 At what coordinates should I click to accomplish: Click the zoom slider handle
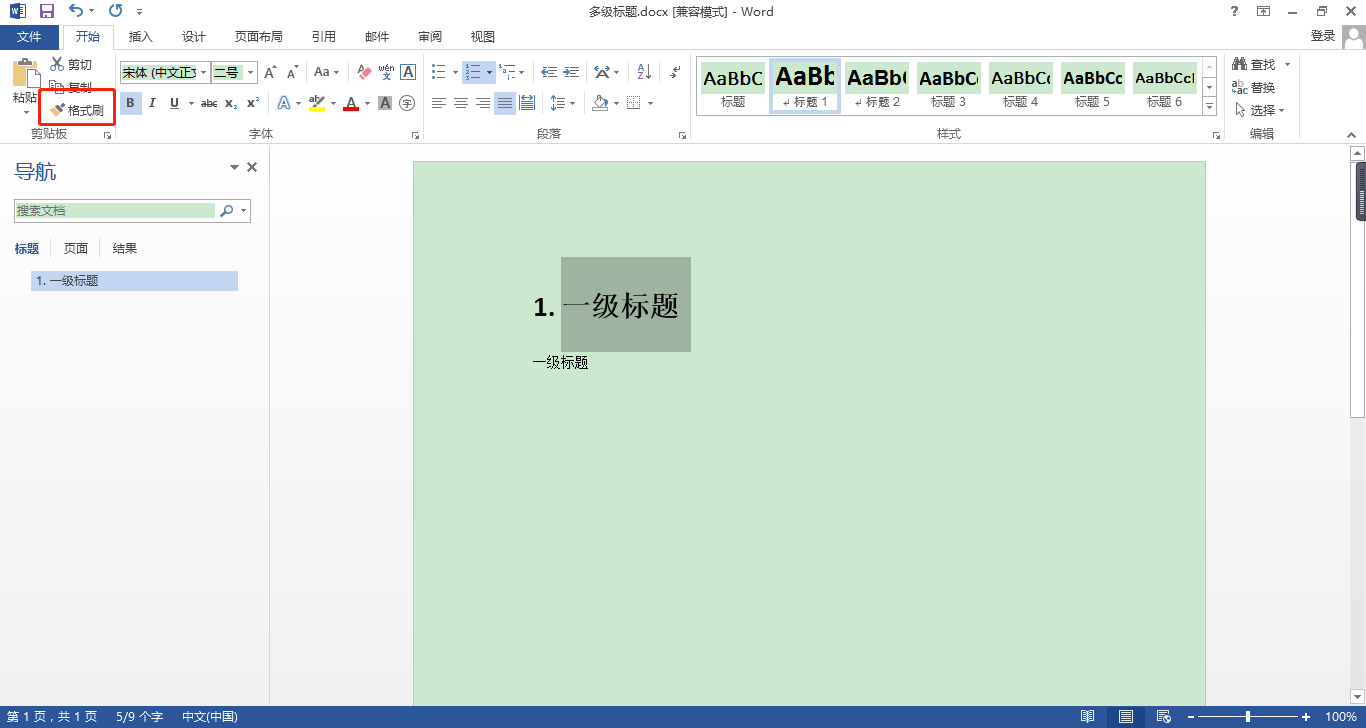point(1248,717)
